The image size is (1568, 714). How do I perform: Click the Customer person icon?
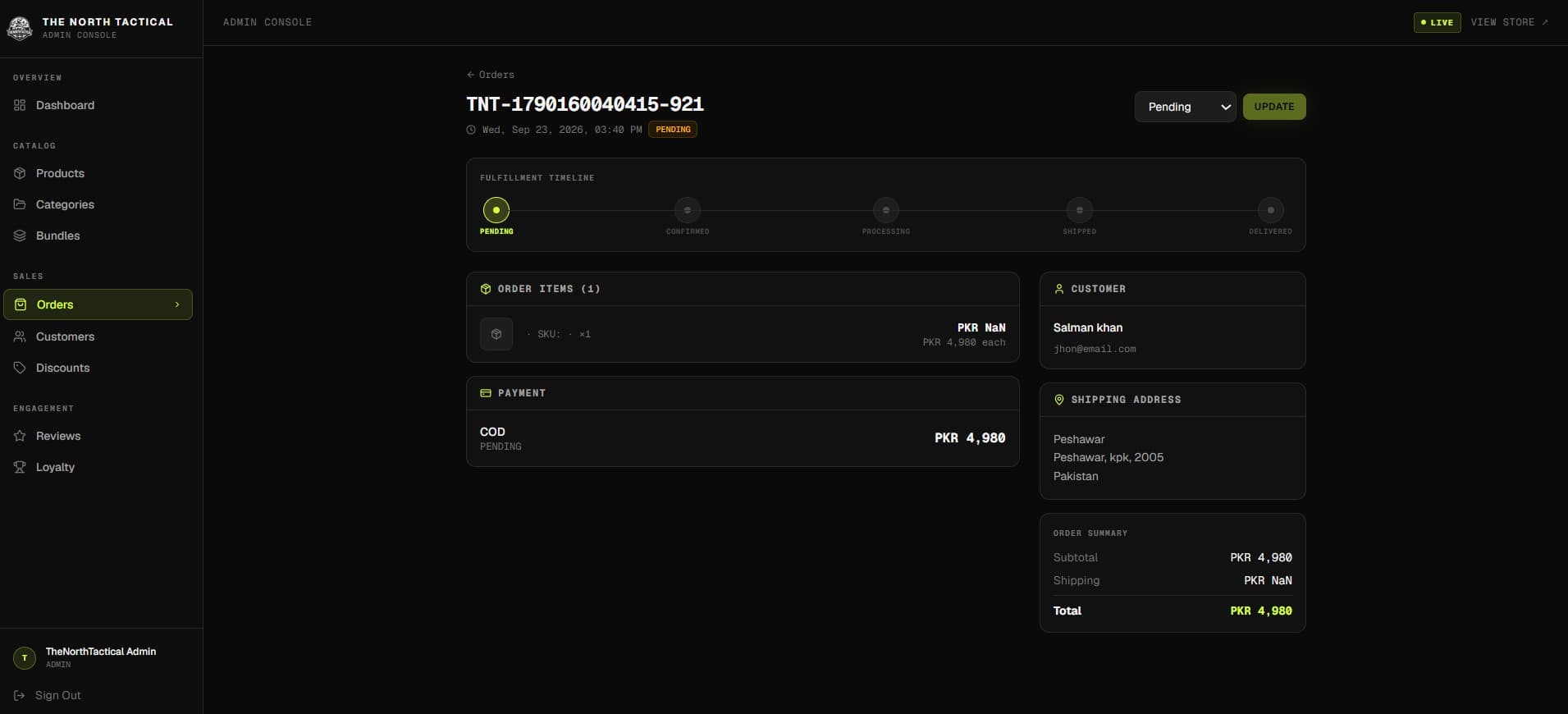coord(1059,289)
